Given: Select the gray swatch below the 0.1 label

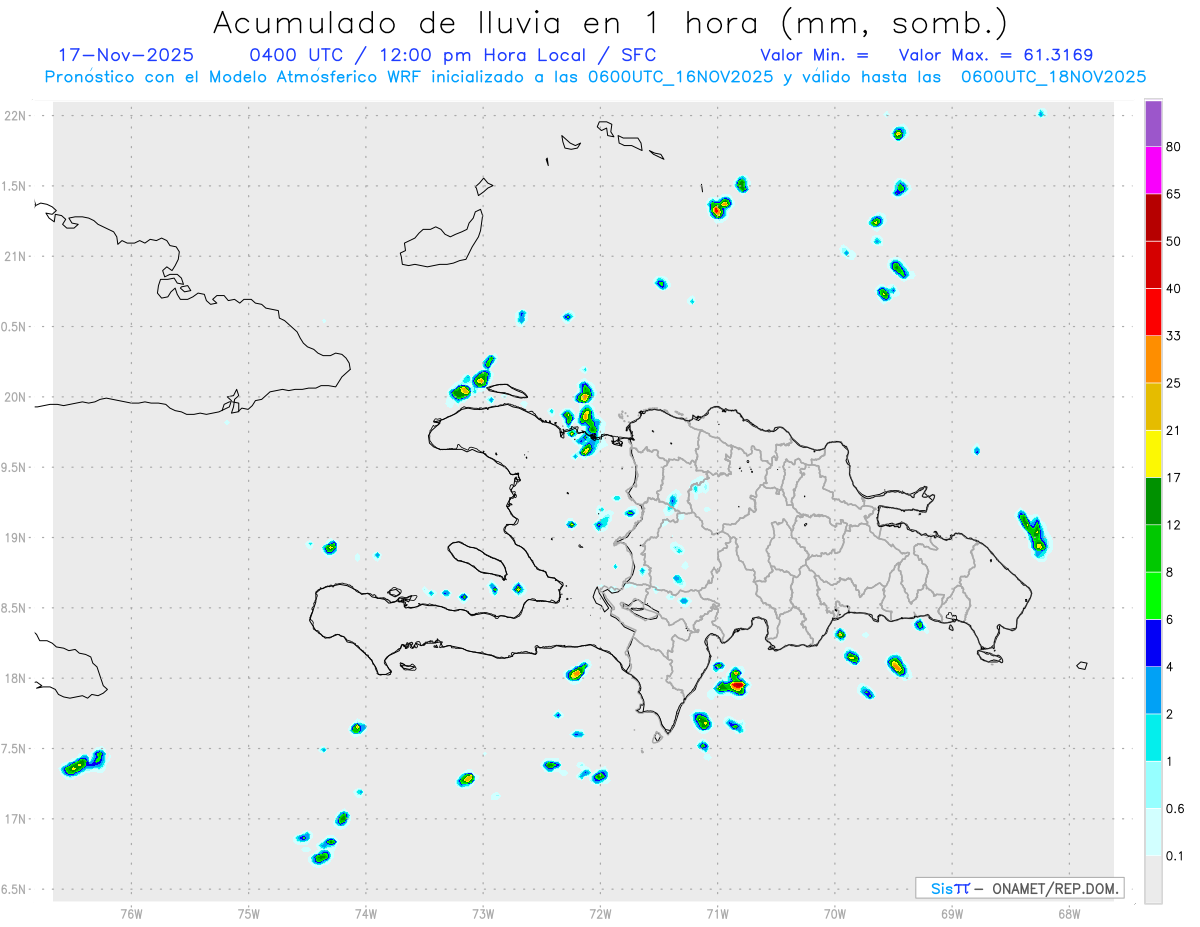Looking at the screenshot, I should click(x=1153, y=880).
